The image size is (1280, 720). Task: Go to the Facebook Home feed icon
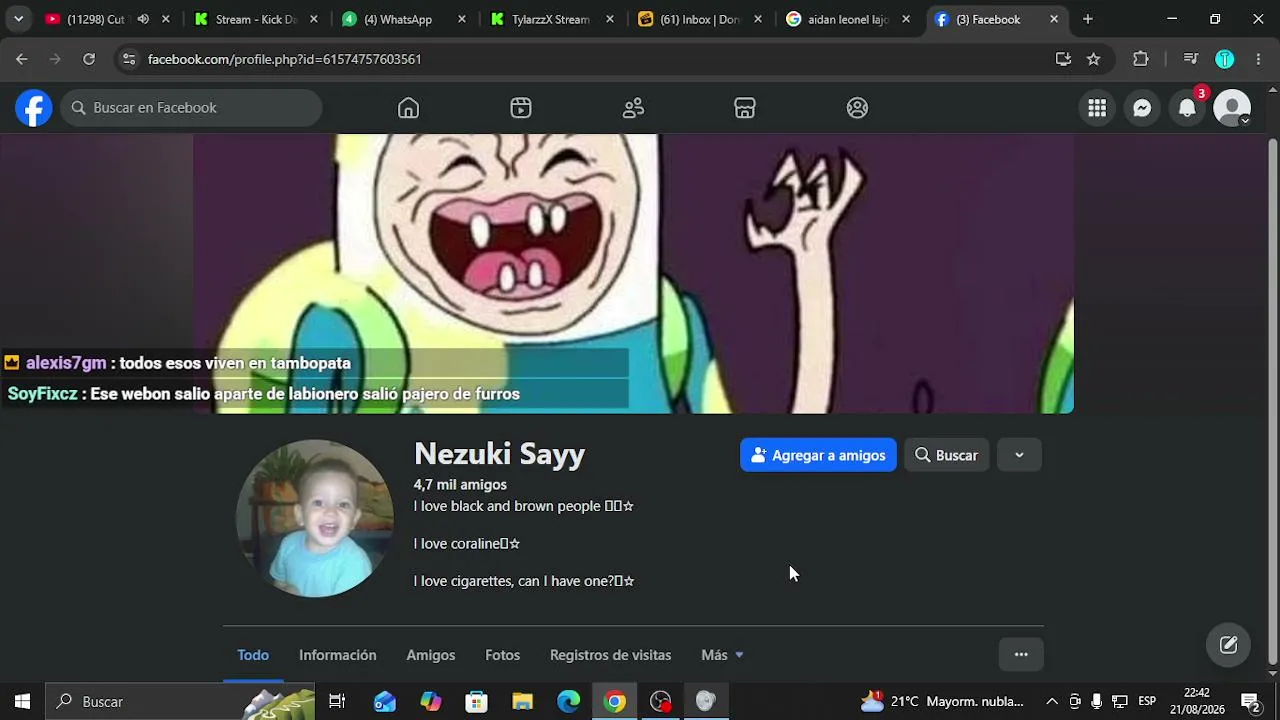tap(408, 108)
